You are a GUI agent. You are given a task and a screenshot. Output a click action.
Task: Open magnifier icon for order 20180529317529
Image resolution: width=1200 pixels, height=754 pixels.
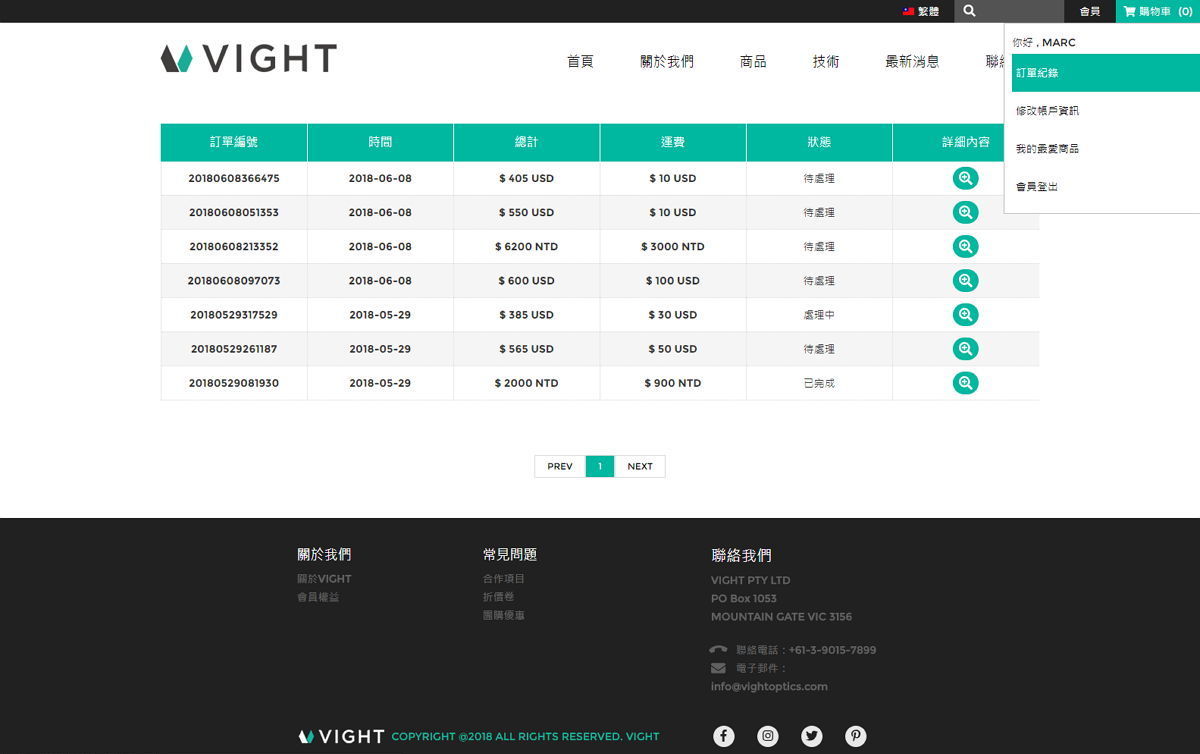coord(965,315)
